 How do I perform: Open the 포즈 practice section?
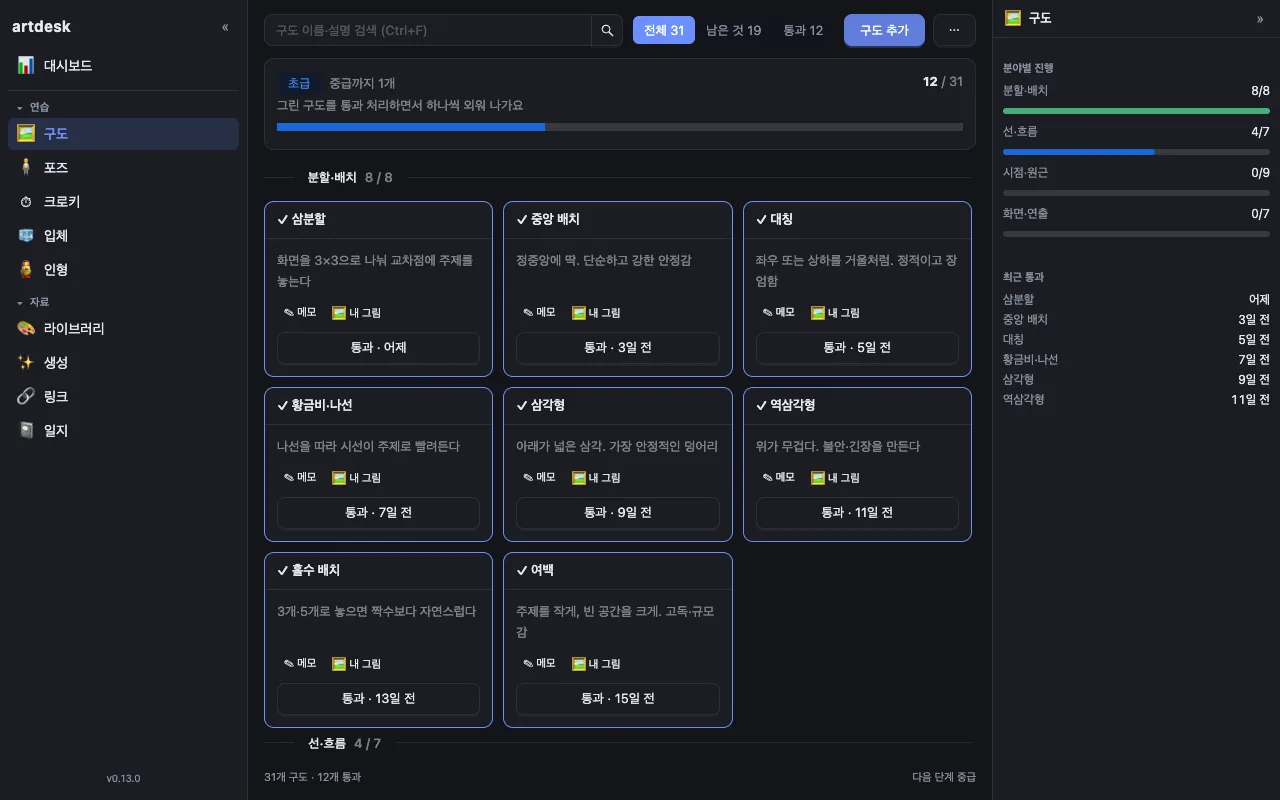(x=123, y=167)
